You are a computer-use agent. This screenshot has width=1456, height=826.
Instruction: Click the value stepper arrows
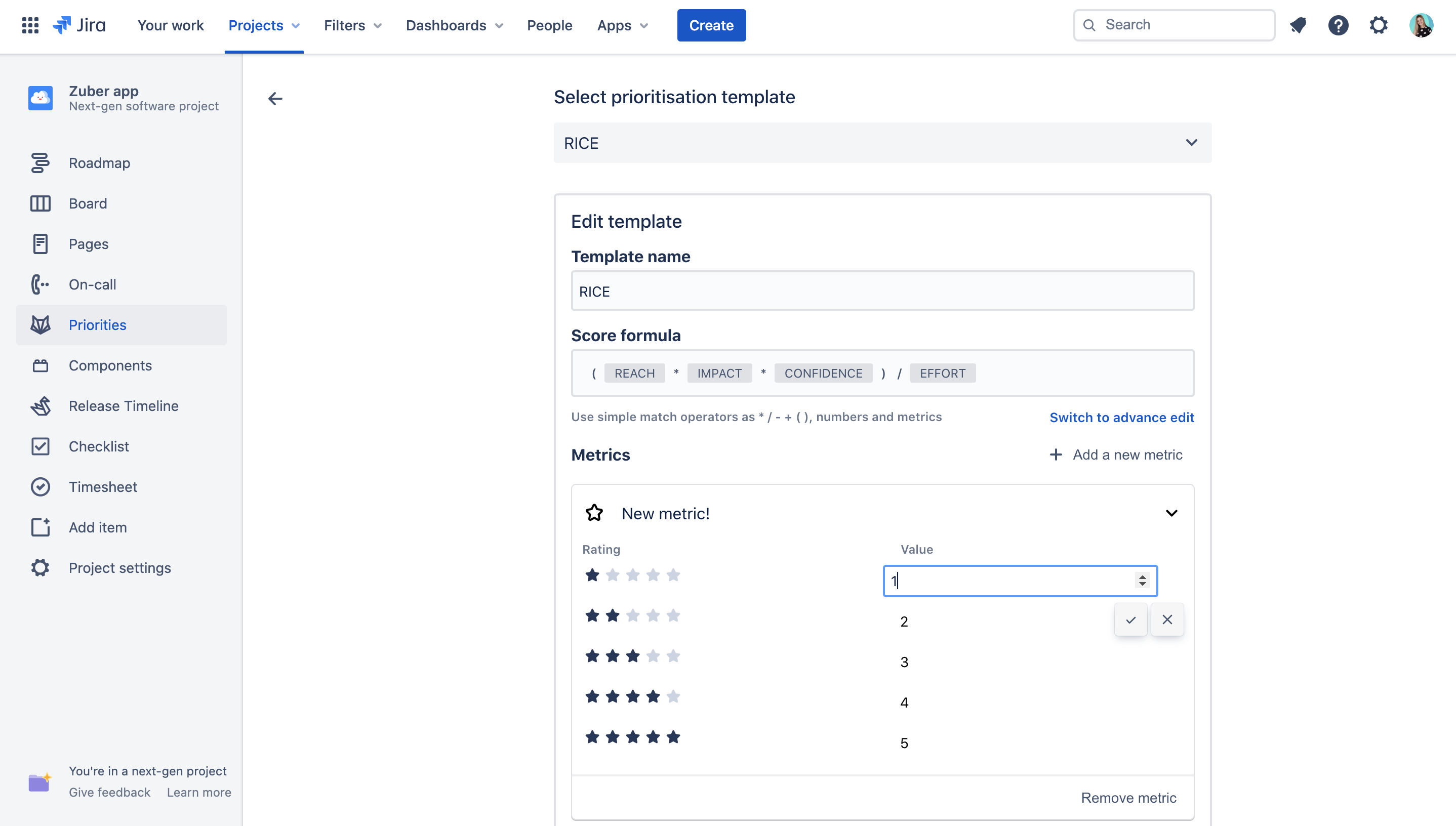pos(1142,581)
